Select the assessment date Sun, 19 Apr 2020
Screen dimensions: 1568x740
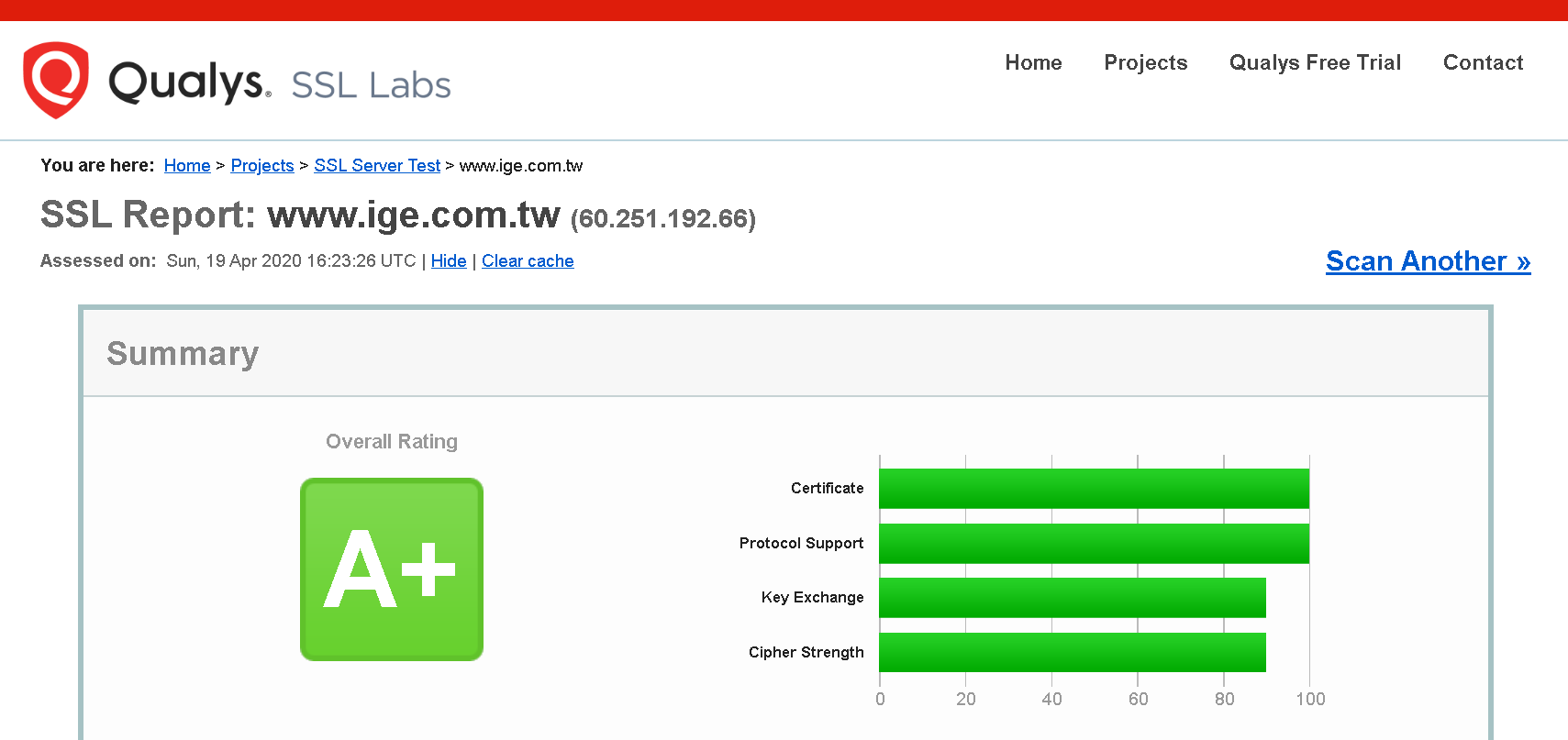pyautogui.click(x=234, y=260)
